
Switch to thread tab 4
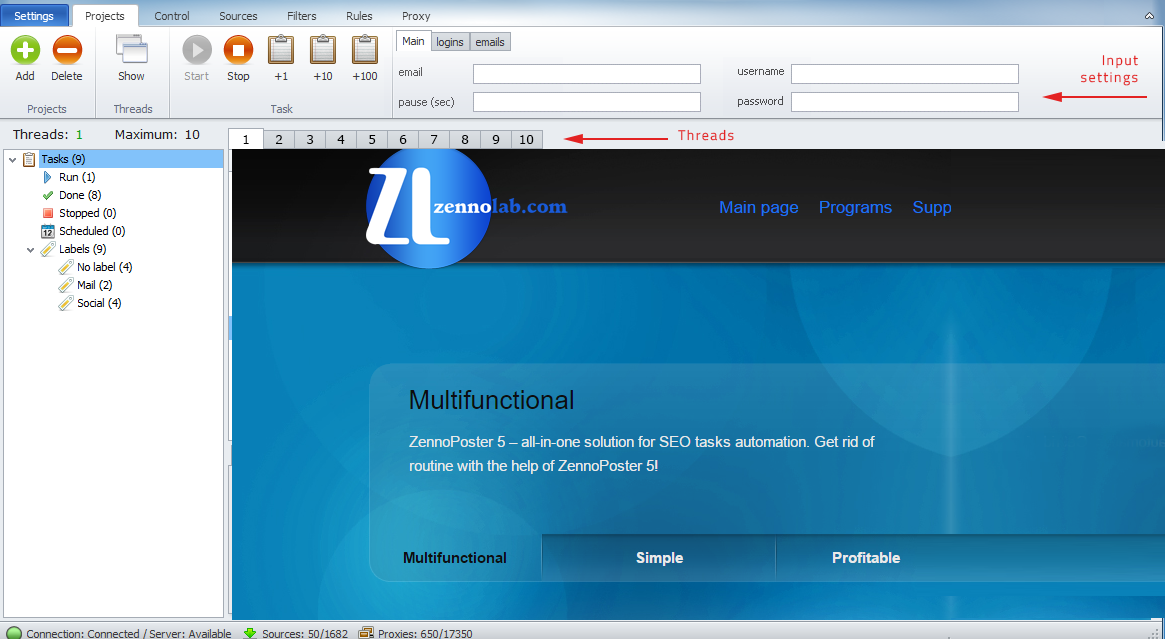(340, 140)
